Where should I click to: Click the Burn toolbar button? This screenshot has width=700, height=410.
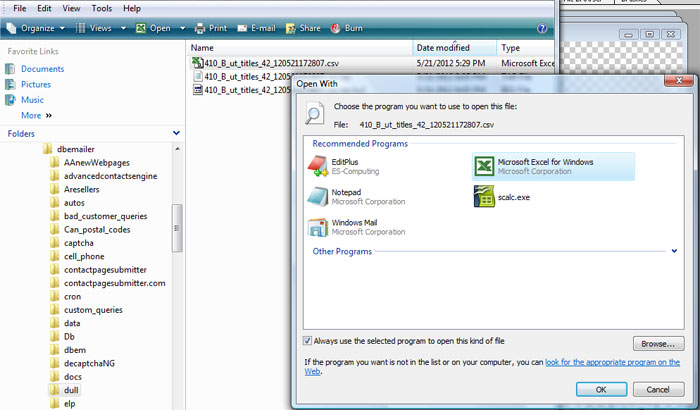pyautogui.click(x=346, y=28)
